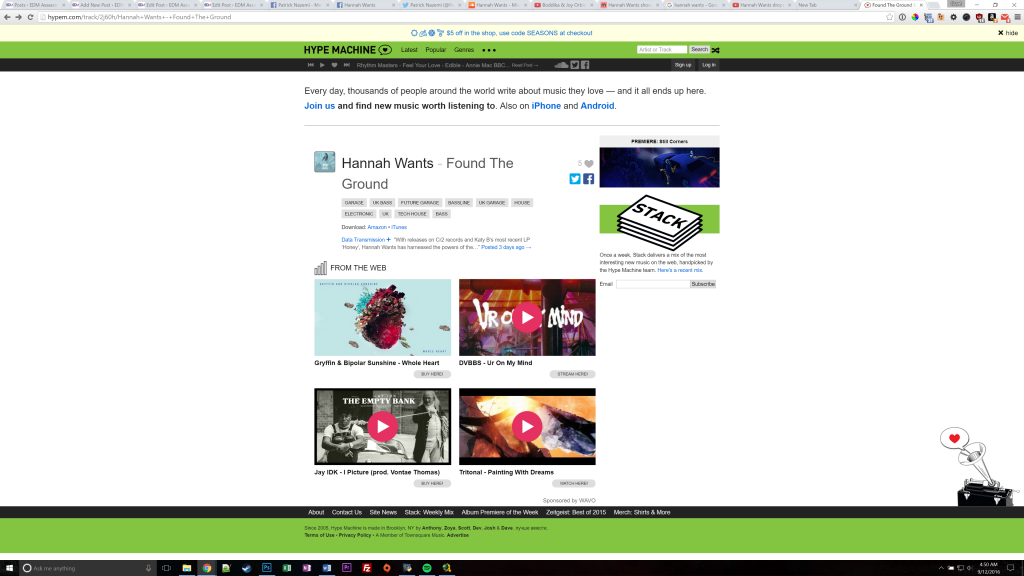
Task: Share via Twitter icon in player bar
Action: point(575,65)
